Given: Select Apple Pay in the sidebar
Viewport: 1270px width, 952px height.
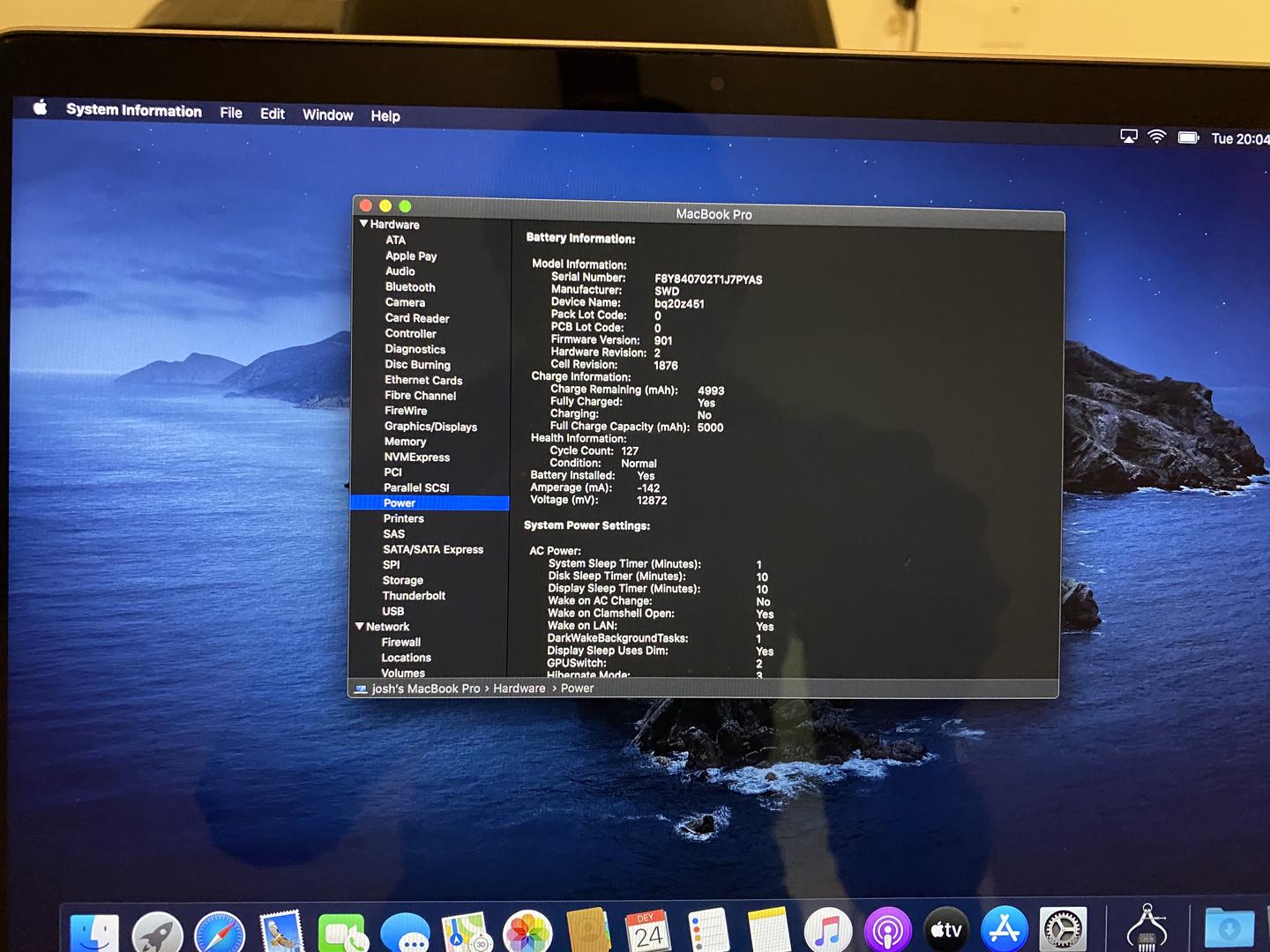Looking at the screenshot, I should tap(411, 256).
